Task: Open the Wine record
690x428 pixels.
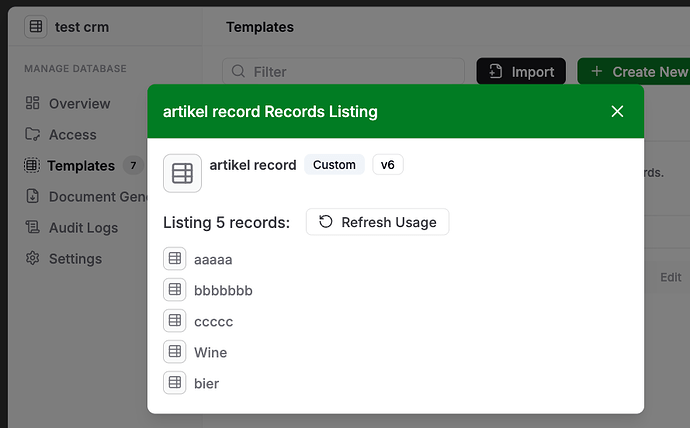Action: pyautogui.click(x=210, y=352)
